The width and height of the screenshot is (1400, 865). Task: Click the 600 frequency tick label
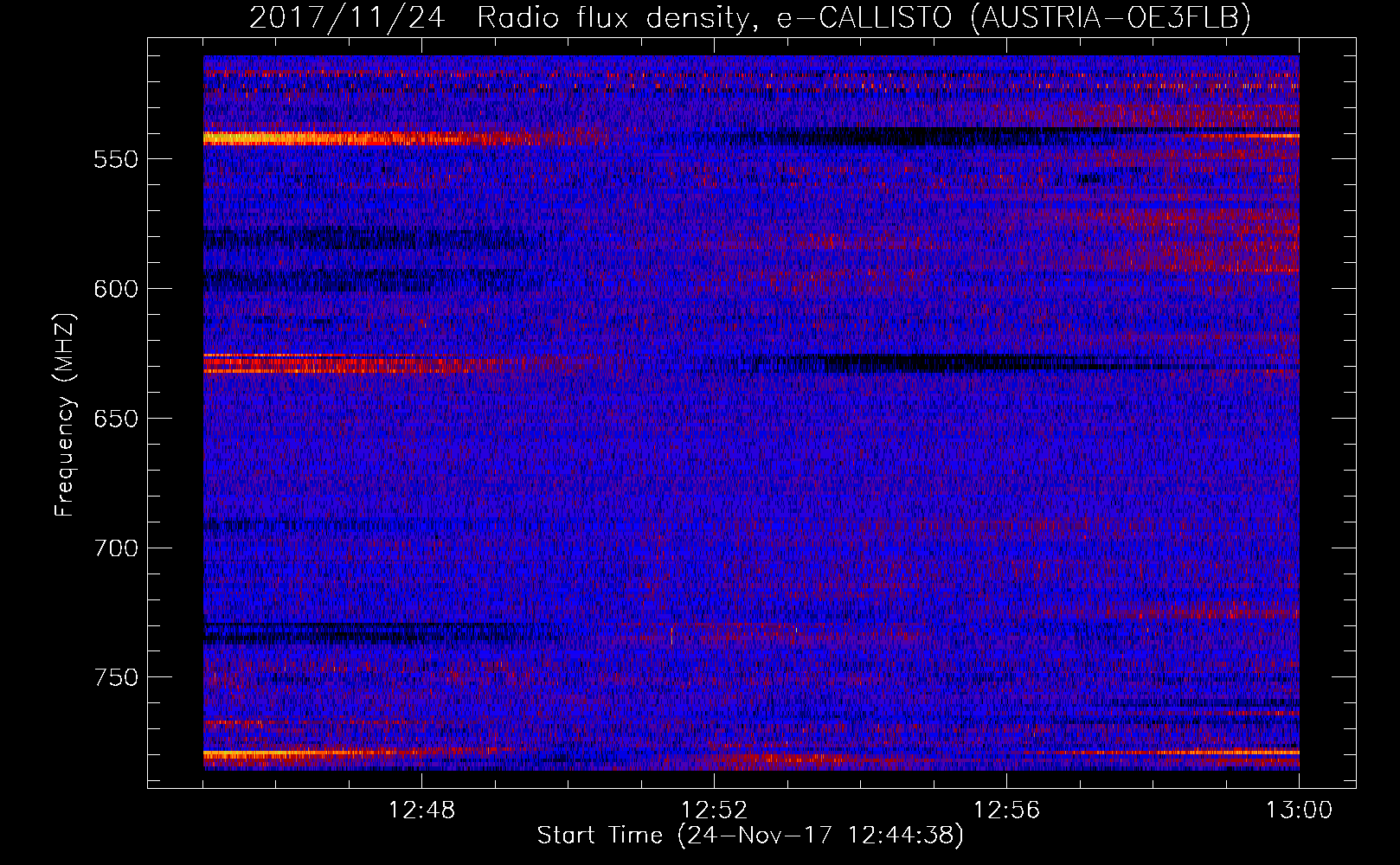[x=116, y=289]
